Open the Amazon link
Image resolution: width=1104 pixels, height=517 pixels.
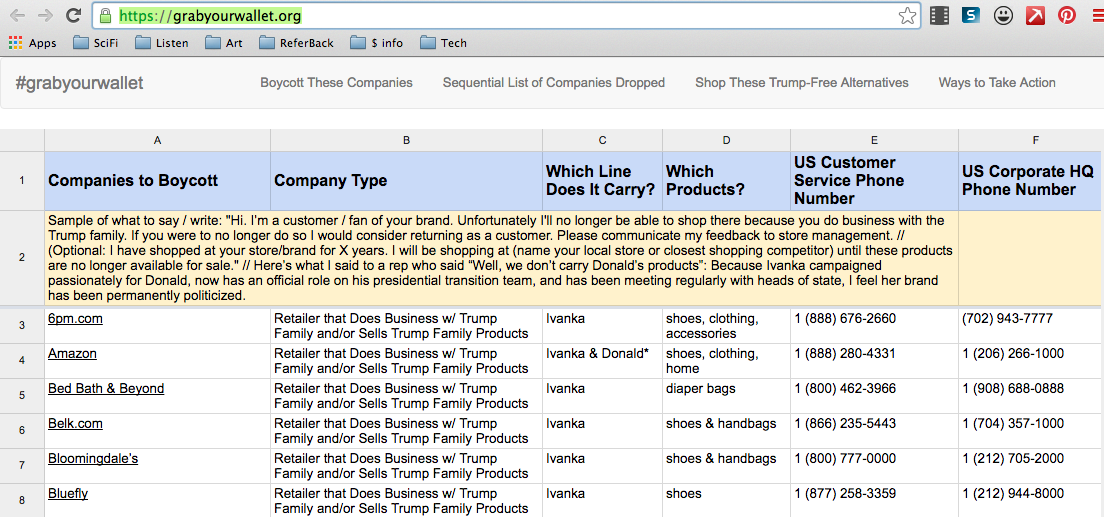tap(73, 354)
